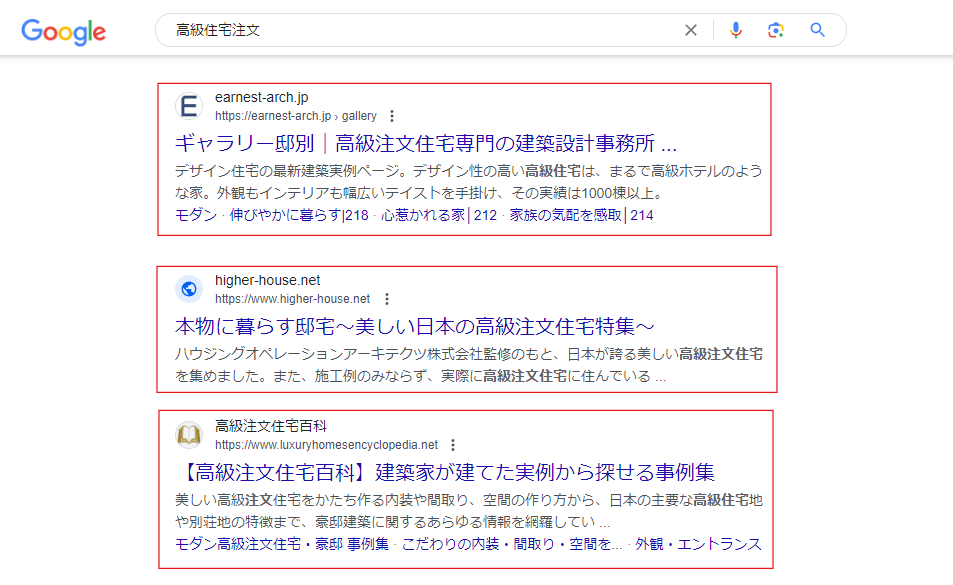953x585 pixels.
Task: Click the luxuryhomesencyclopedia.net URL text
Action: click(x=326, y=445)
